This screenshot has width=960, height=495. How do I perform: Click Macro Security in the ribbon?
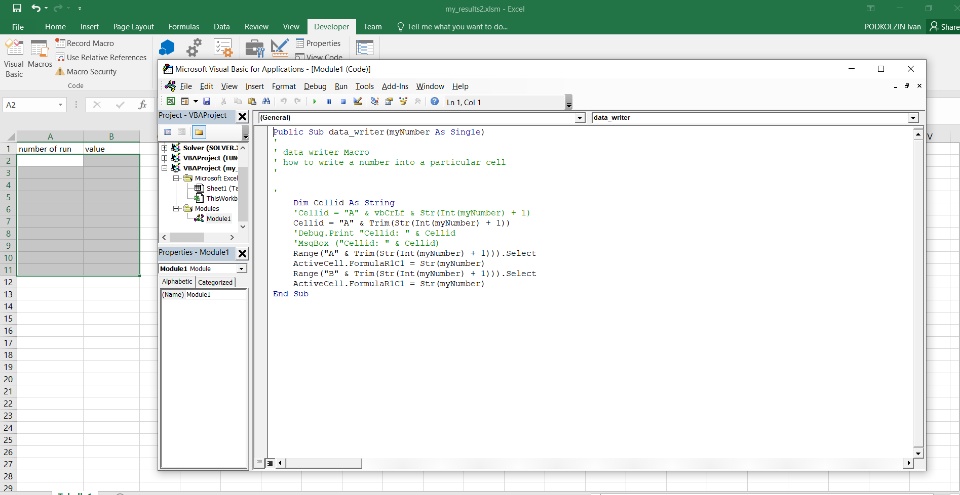tap(85, 71)
